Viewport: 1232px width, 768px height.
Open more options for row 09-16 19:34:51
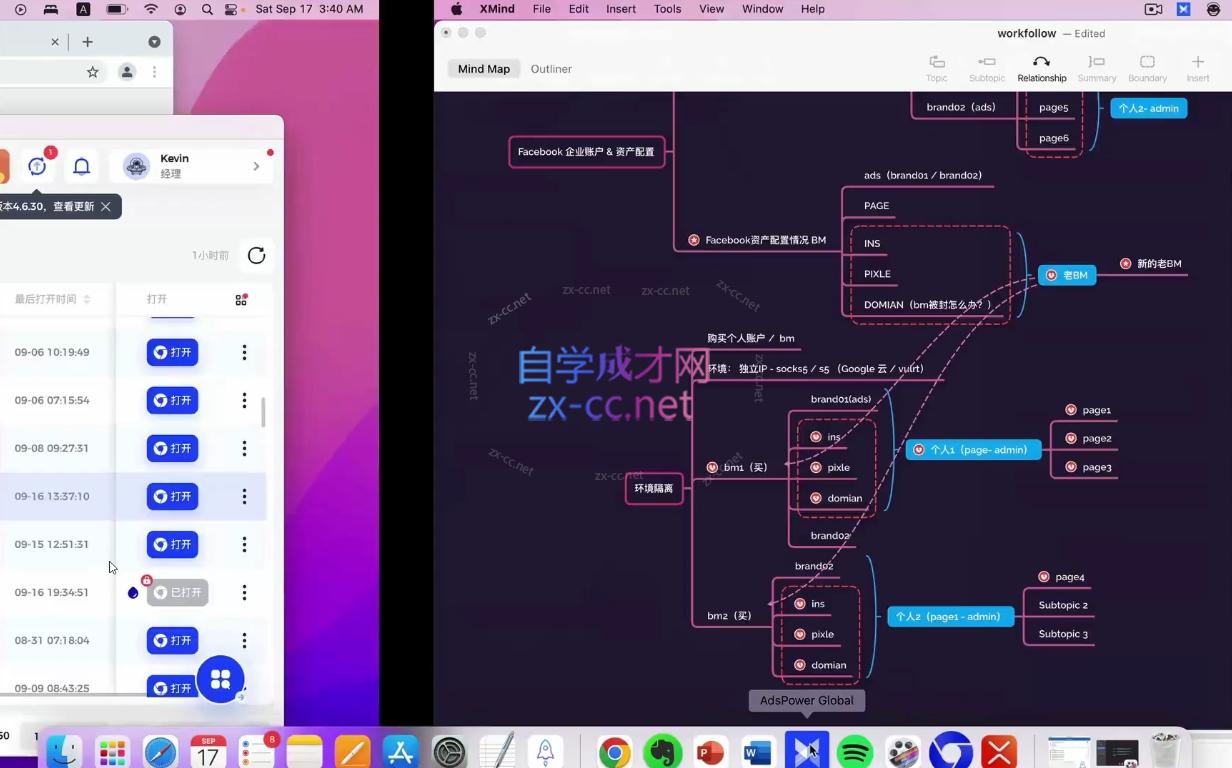[x=244, y=592]
